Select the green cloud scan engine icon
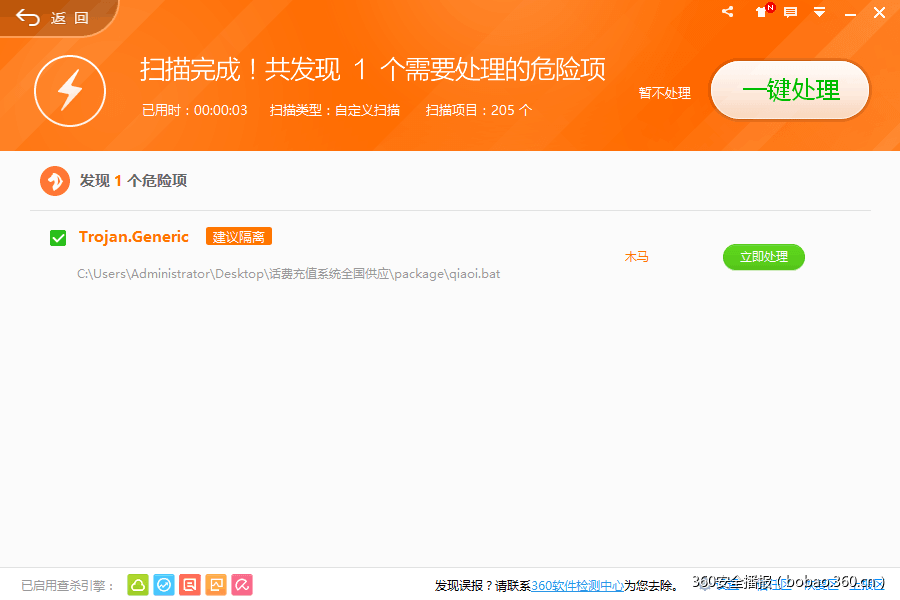Viewport: 900px width, 600px height. click(137, 585)
